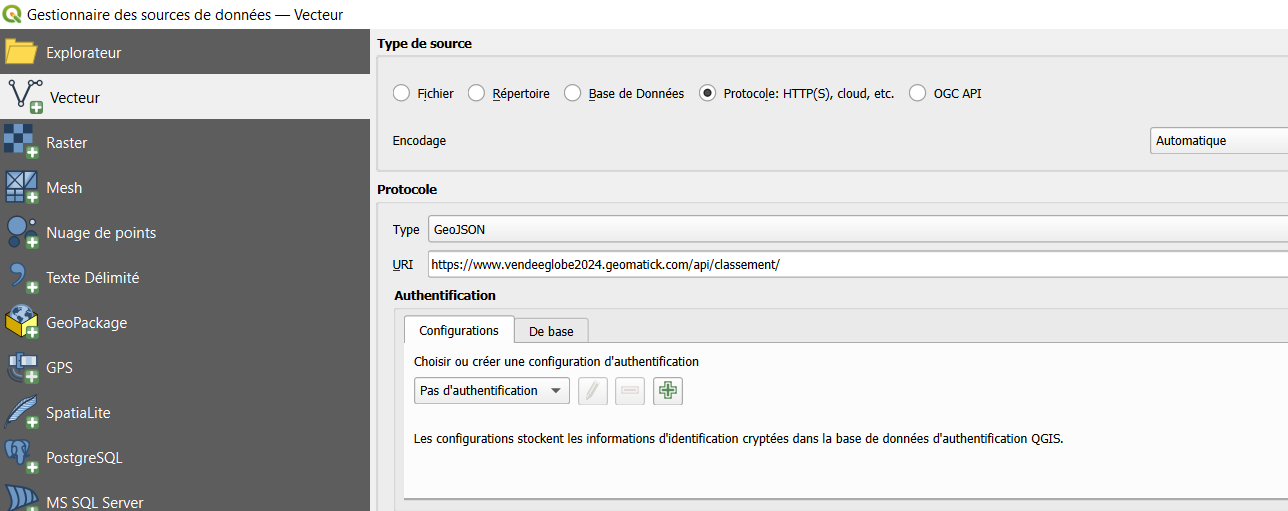Viewport: 1288px width, 511px height.
Task: Select the GeoPackage source icon
Action: coord(21,322)
